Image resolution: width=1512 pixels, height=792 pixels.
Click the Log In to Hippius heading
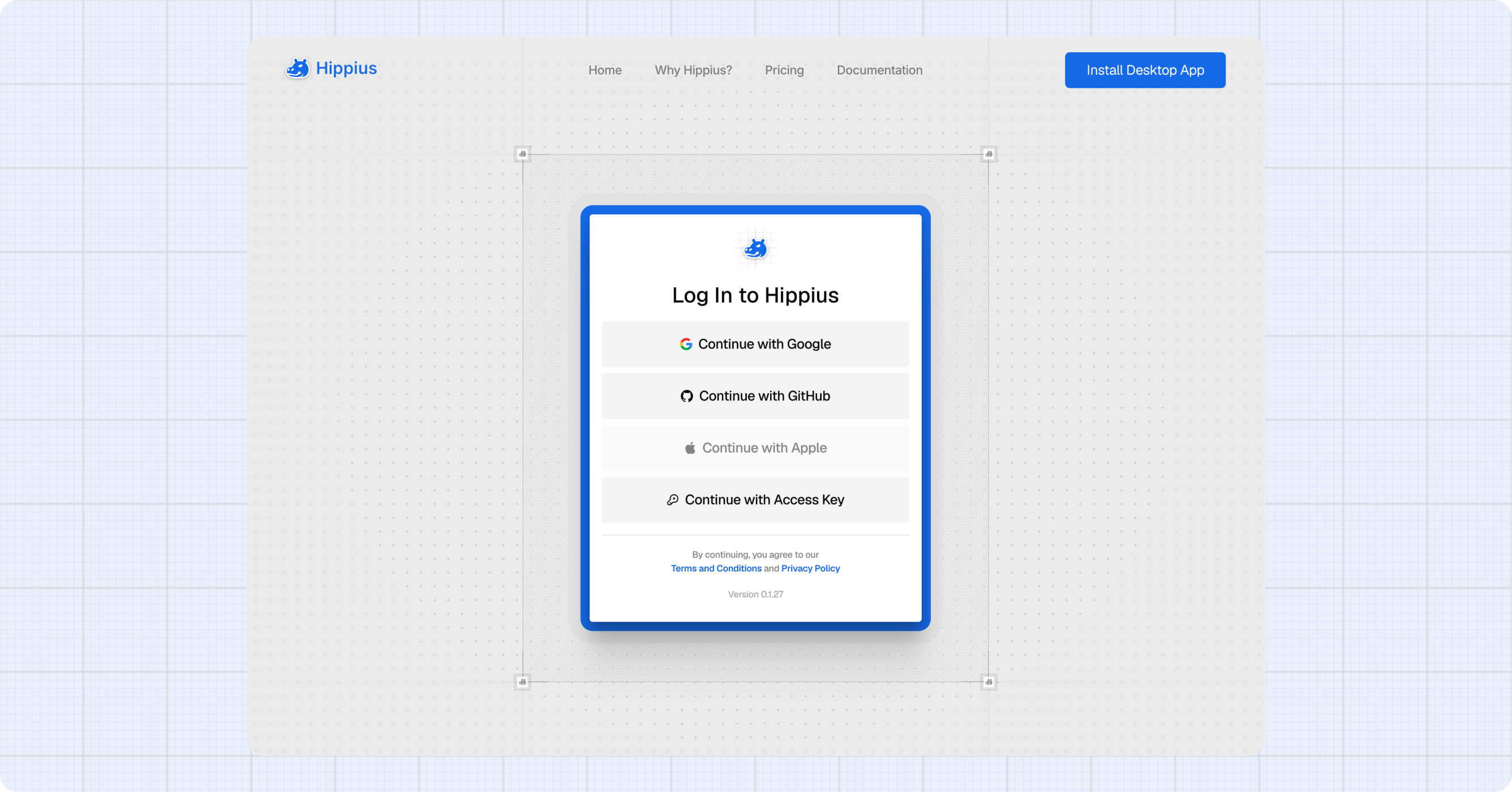tap(755, 295)
